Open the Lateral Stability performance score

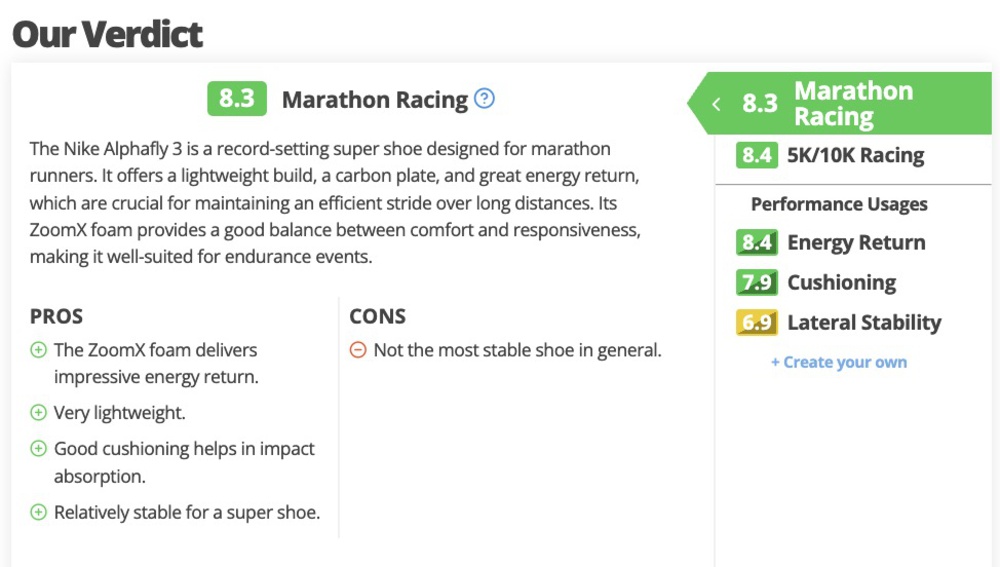pos(864,322)
